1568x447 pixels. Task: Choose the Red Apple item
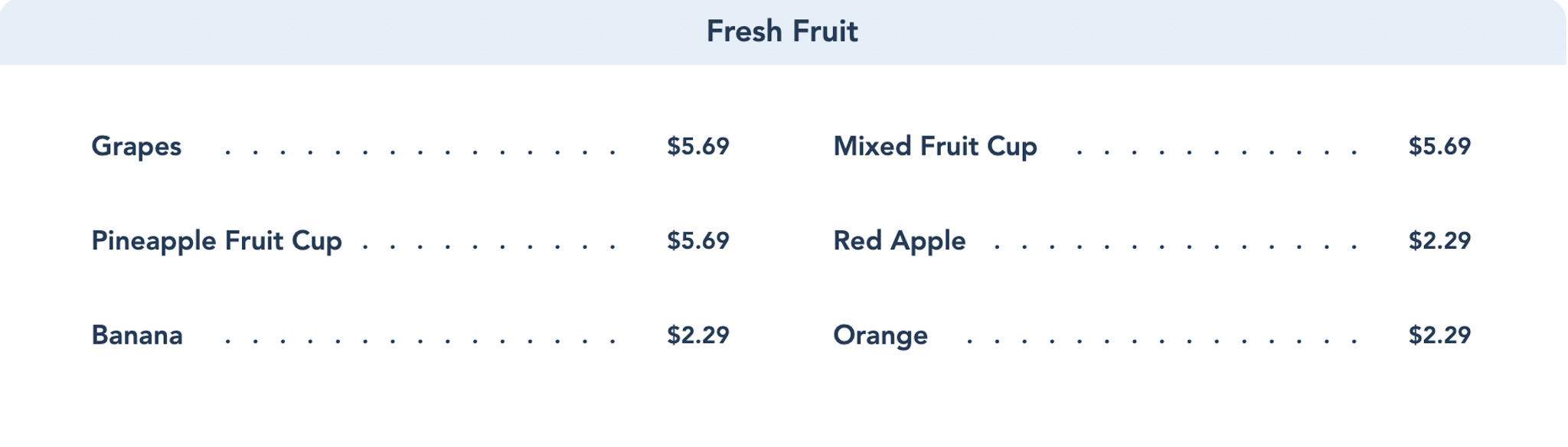coord(899,241)
